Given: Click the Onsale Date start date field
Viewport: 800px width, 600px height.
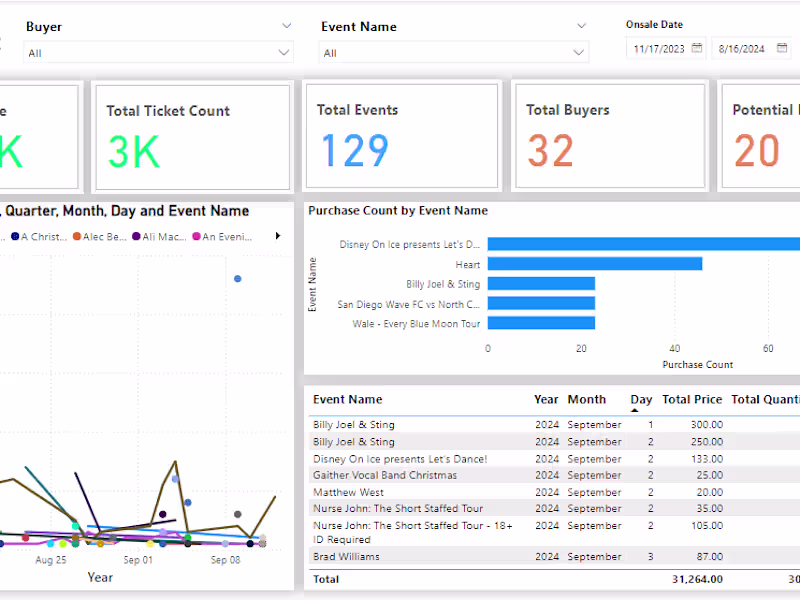Looking at the screenshot, I should click(x=658, y=48).
